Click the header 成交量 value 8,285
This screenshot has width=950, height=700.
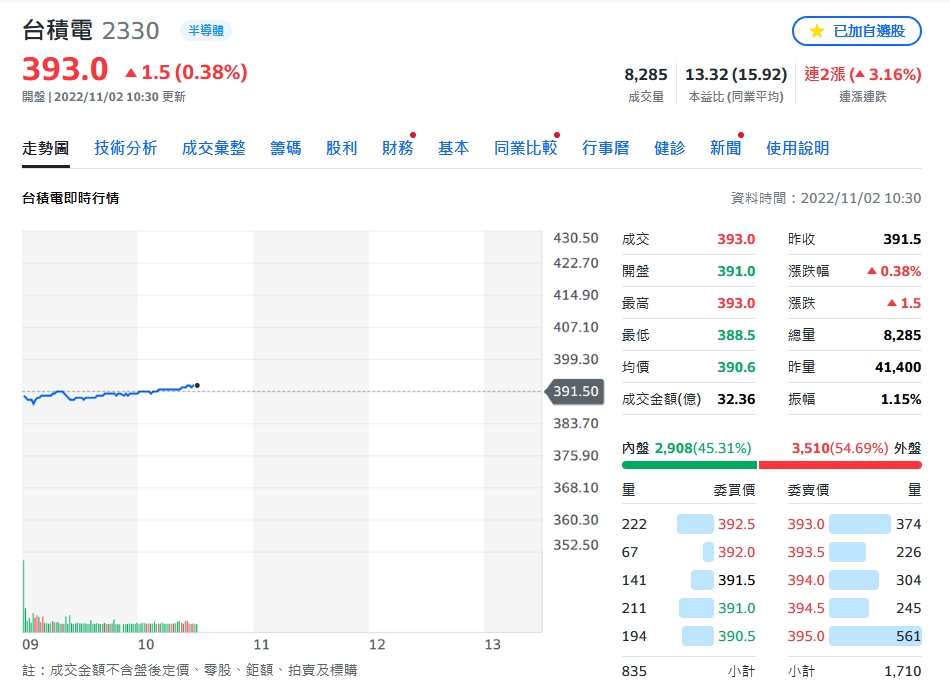click(x=646, y=74)
